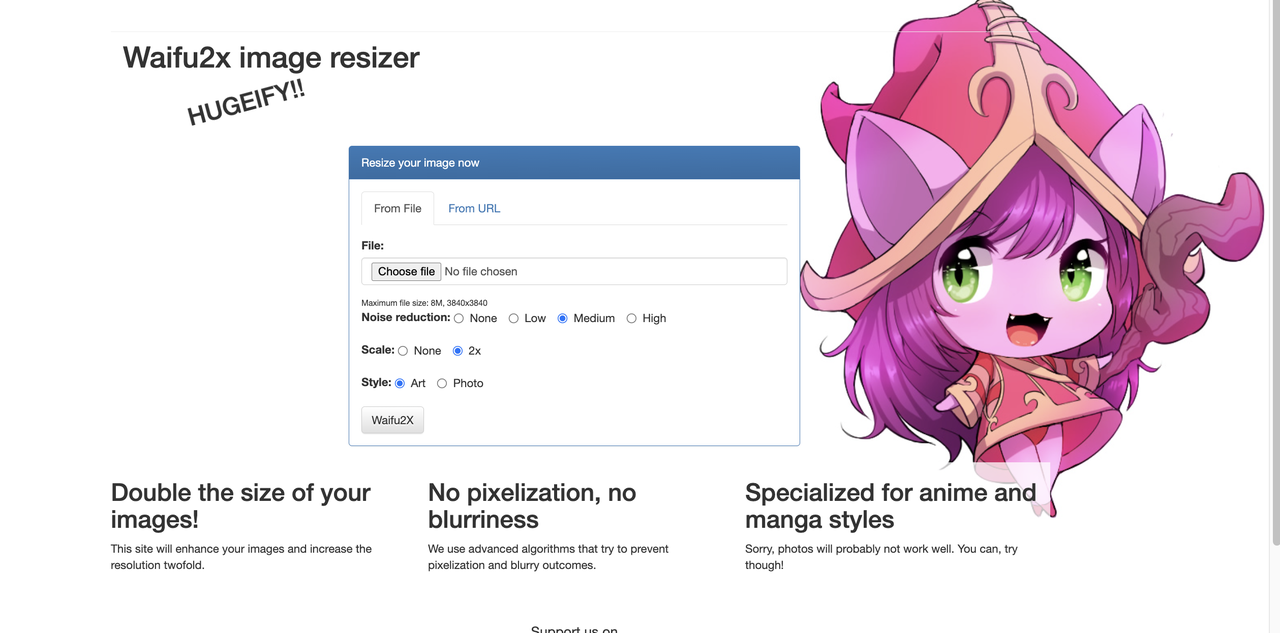
Task: Switch to the From File tab
Action: [397, 208]
